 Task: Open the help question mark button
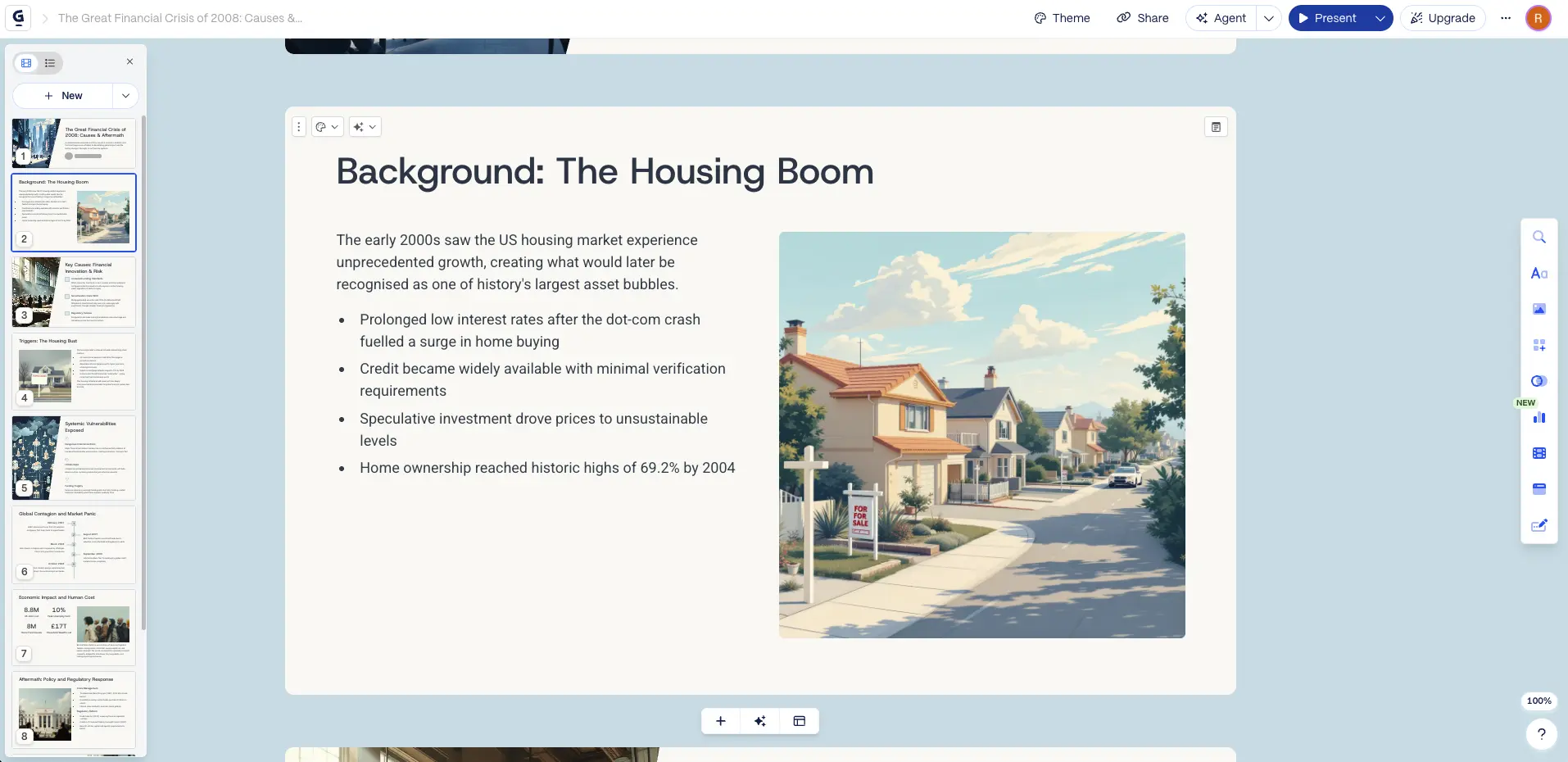tap(1541, 734)
